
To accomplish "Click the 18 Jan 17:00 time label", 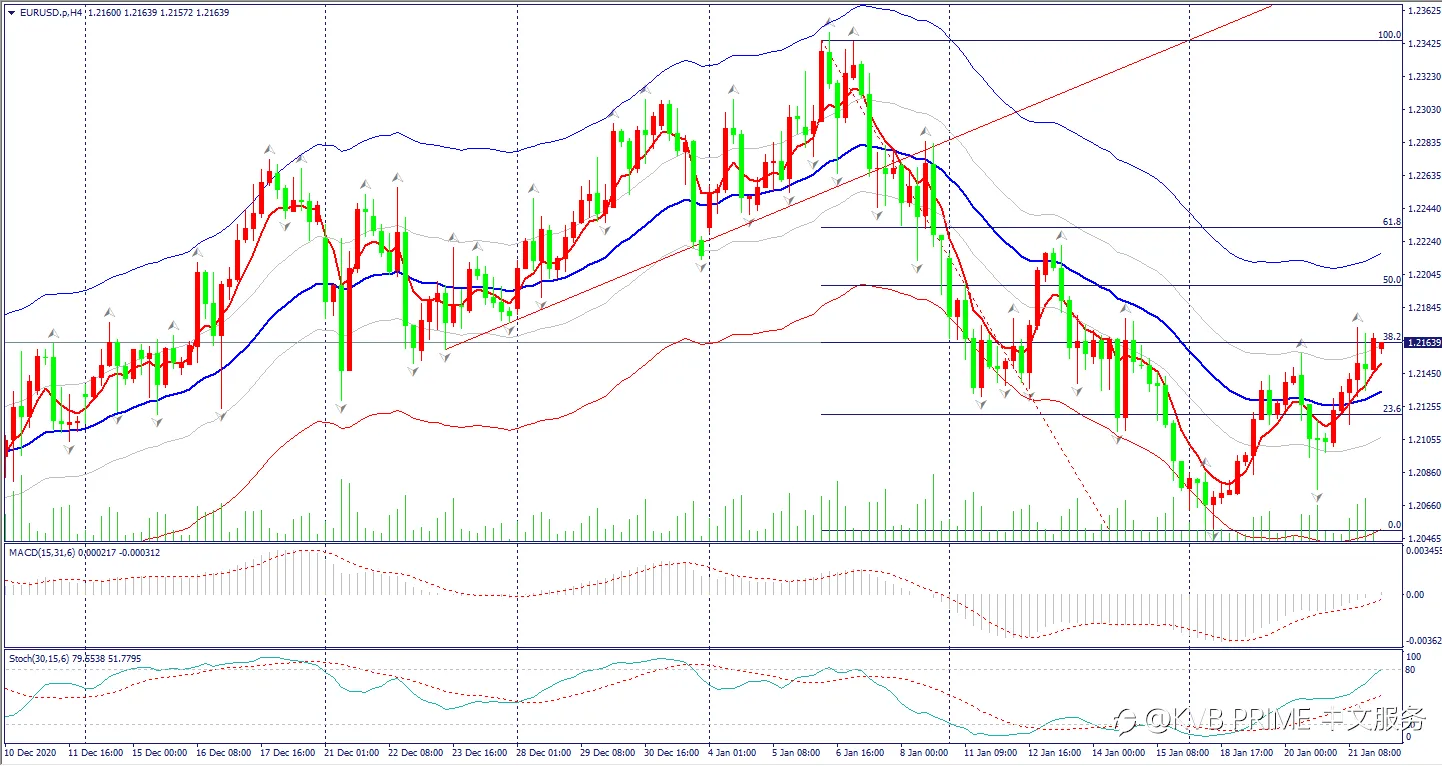I will pyautogui.click(x=1248, y=751).
